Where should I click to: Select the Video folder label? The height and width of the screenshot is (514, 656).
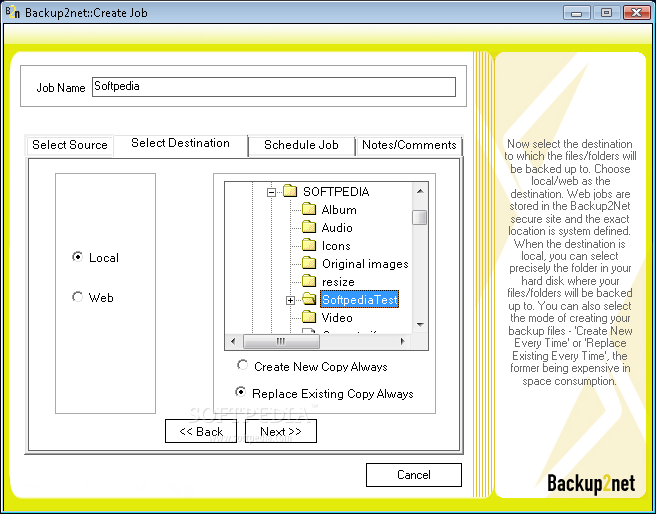(337, 317)
